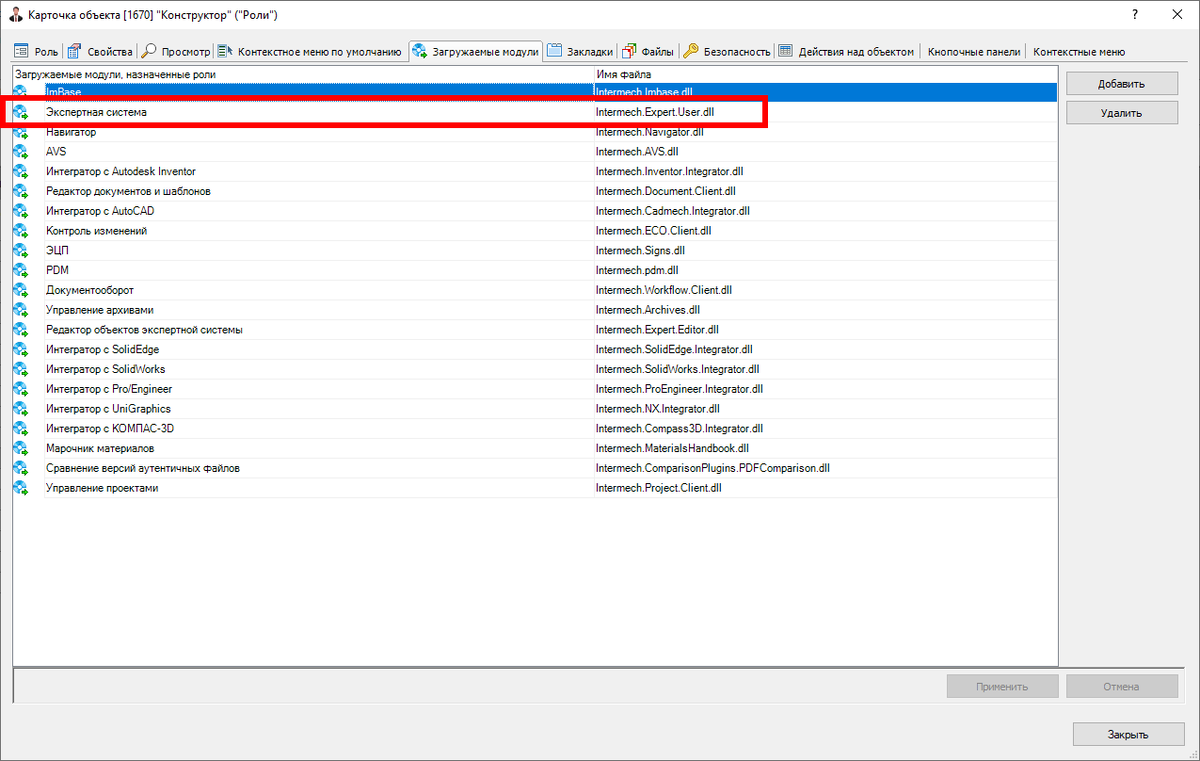This screenshot has width=1200, height=761.
Task: Sort by Загружаемые модули, назначенные роли header
Action: point(303,75)
